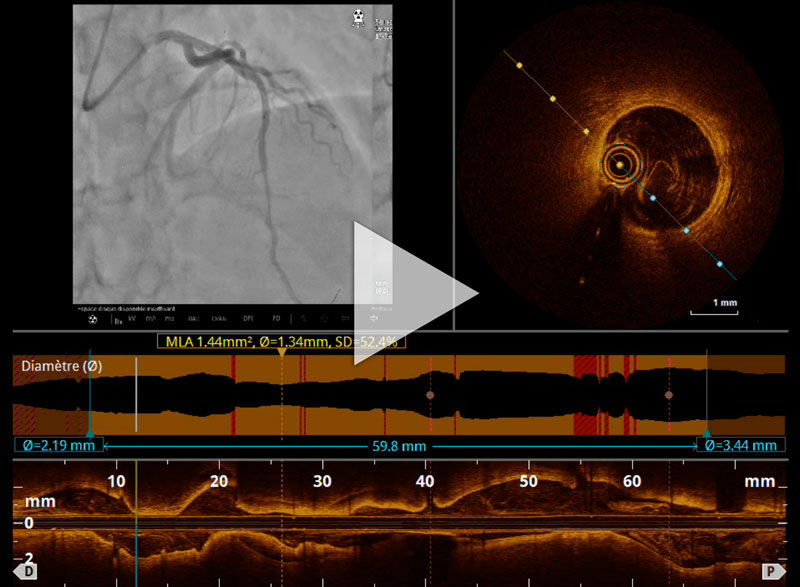The height and width of the screenshot is (587, 800).
Task: Select the right bookmark dot on lumen profile
Action: 669,395
